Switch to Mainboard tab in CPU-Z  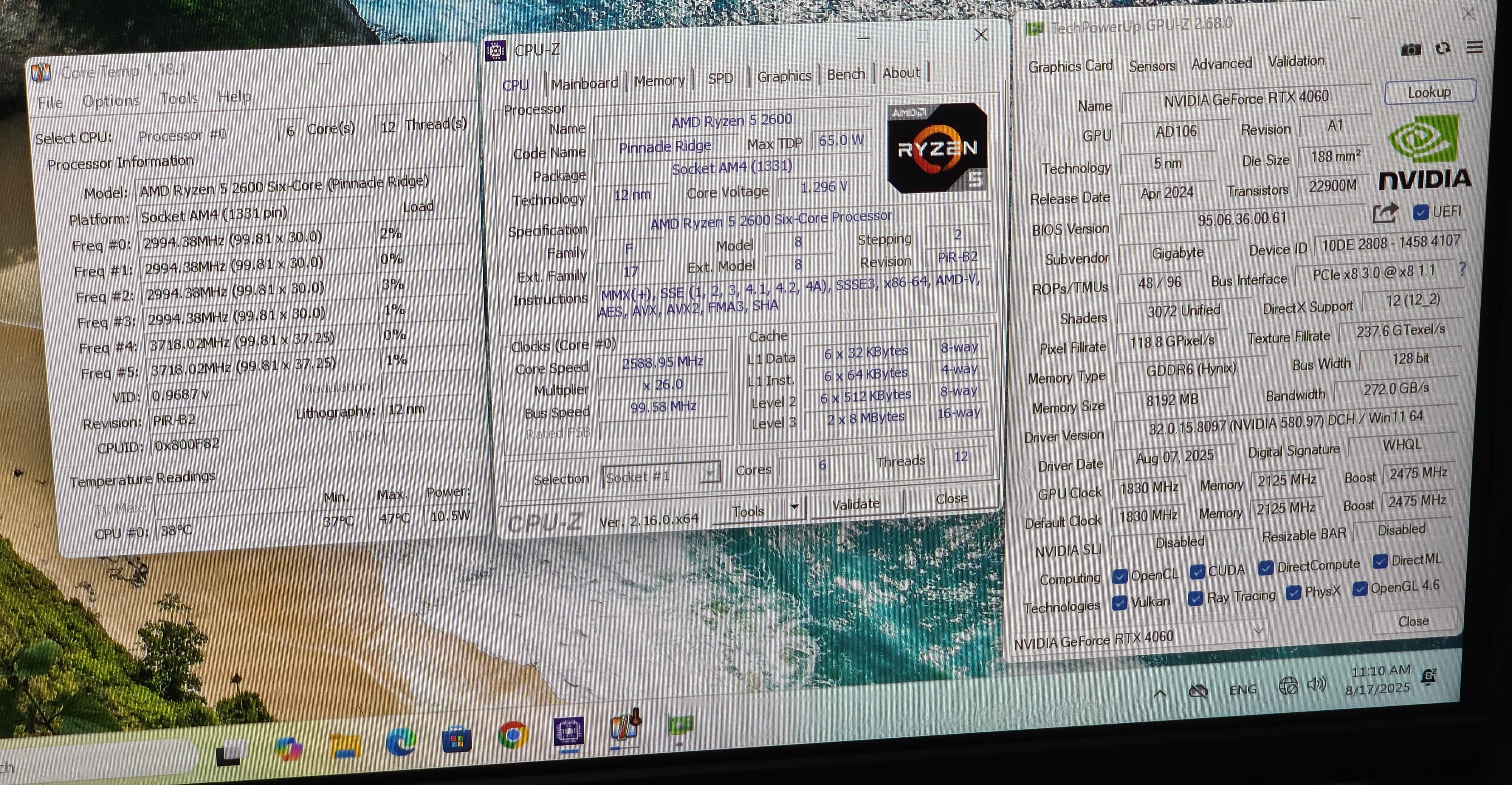tap(585, 83)
